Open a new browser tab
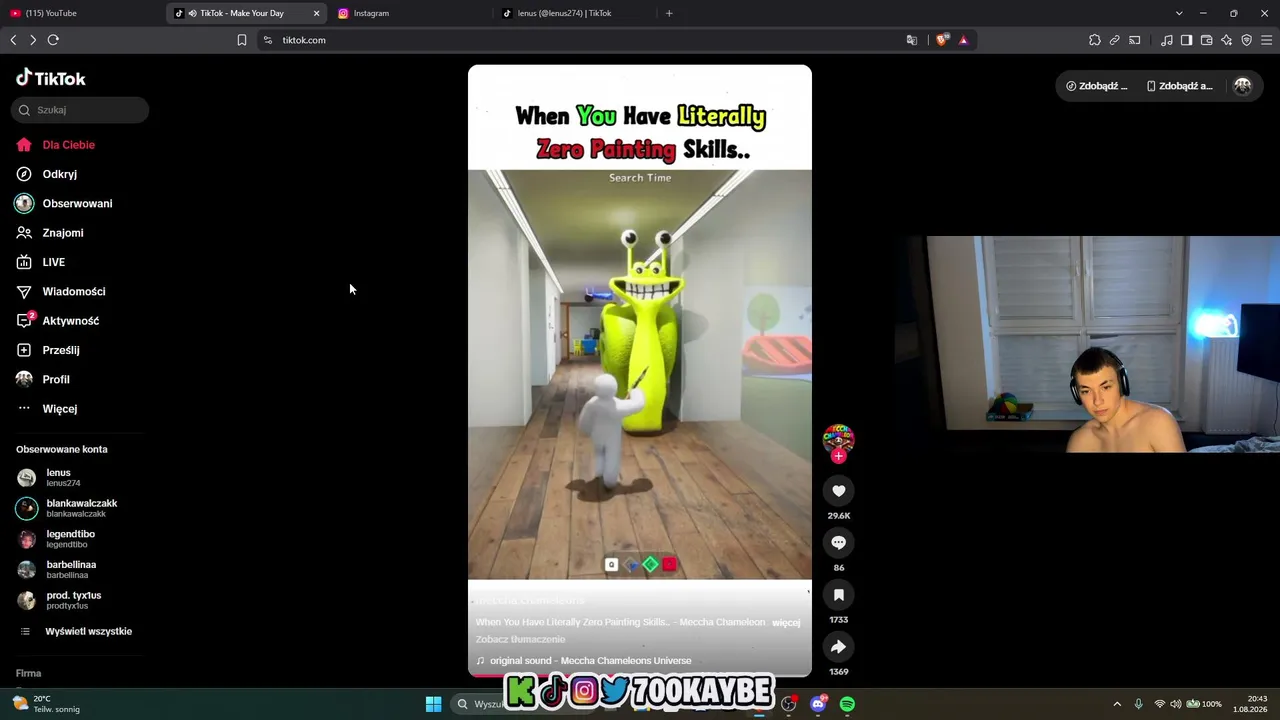The image size is (1280, 720). (669, 13)
